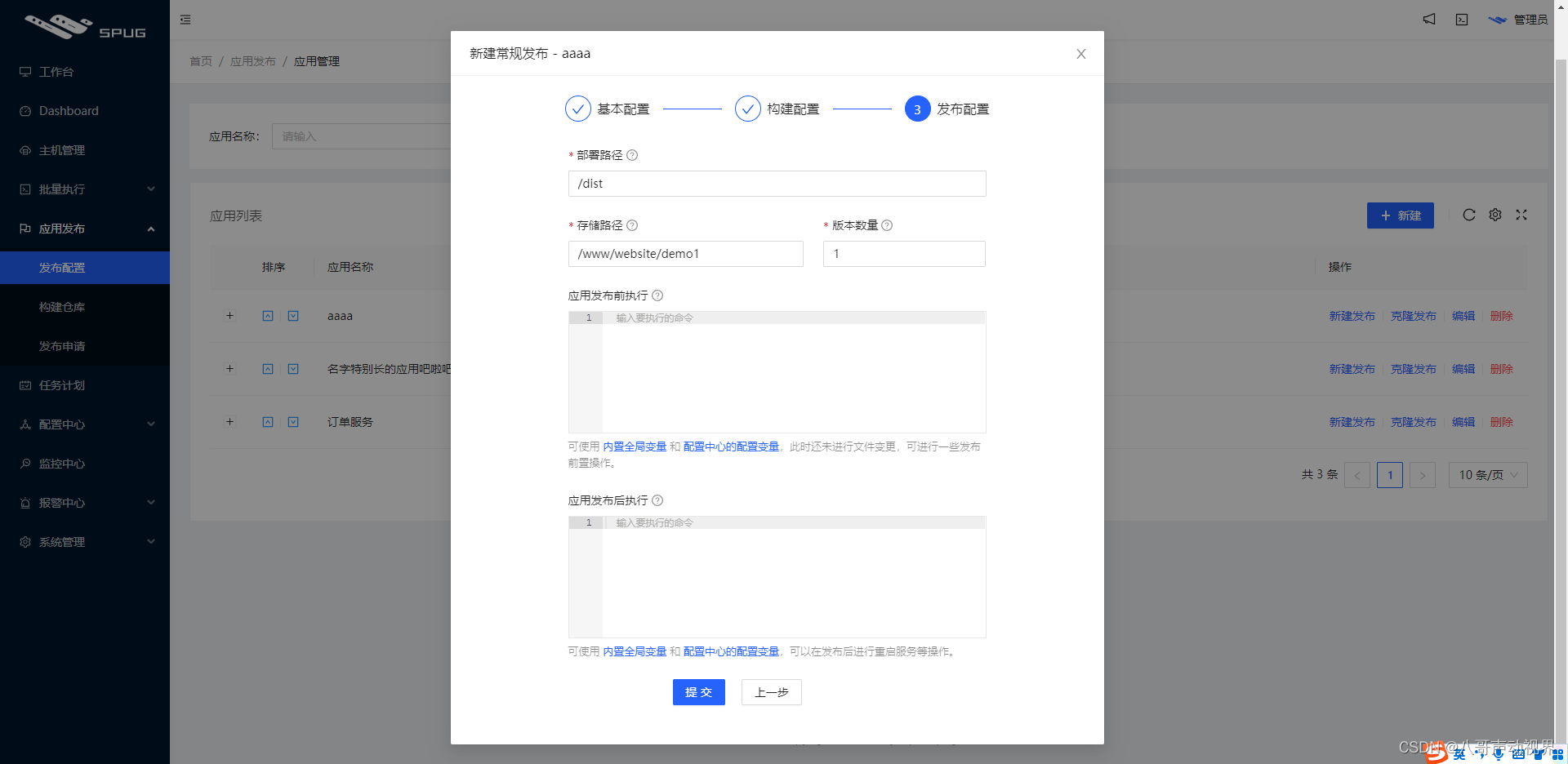Open table column settings gear icon
This screenshot has width=1568, height=764.
click(x=1495, y=215)
